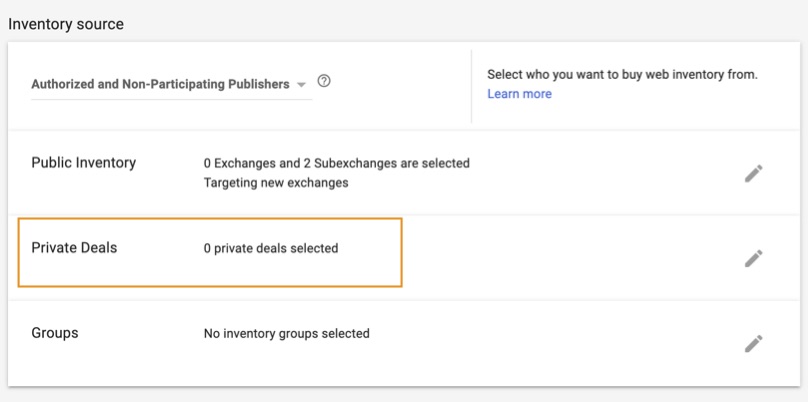Click the question mark help icon
Screen dimensions: 808x402
click(323, 82)
